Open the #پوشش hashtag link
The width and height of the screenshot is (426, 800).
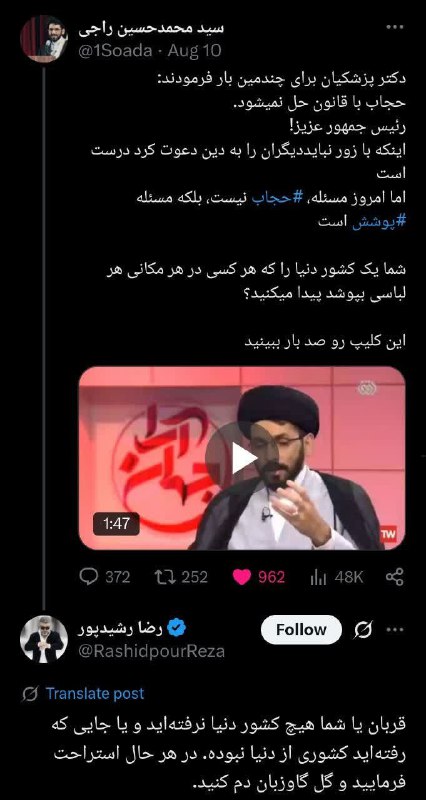[x=379, y=222]
